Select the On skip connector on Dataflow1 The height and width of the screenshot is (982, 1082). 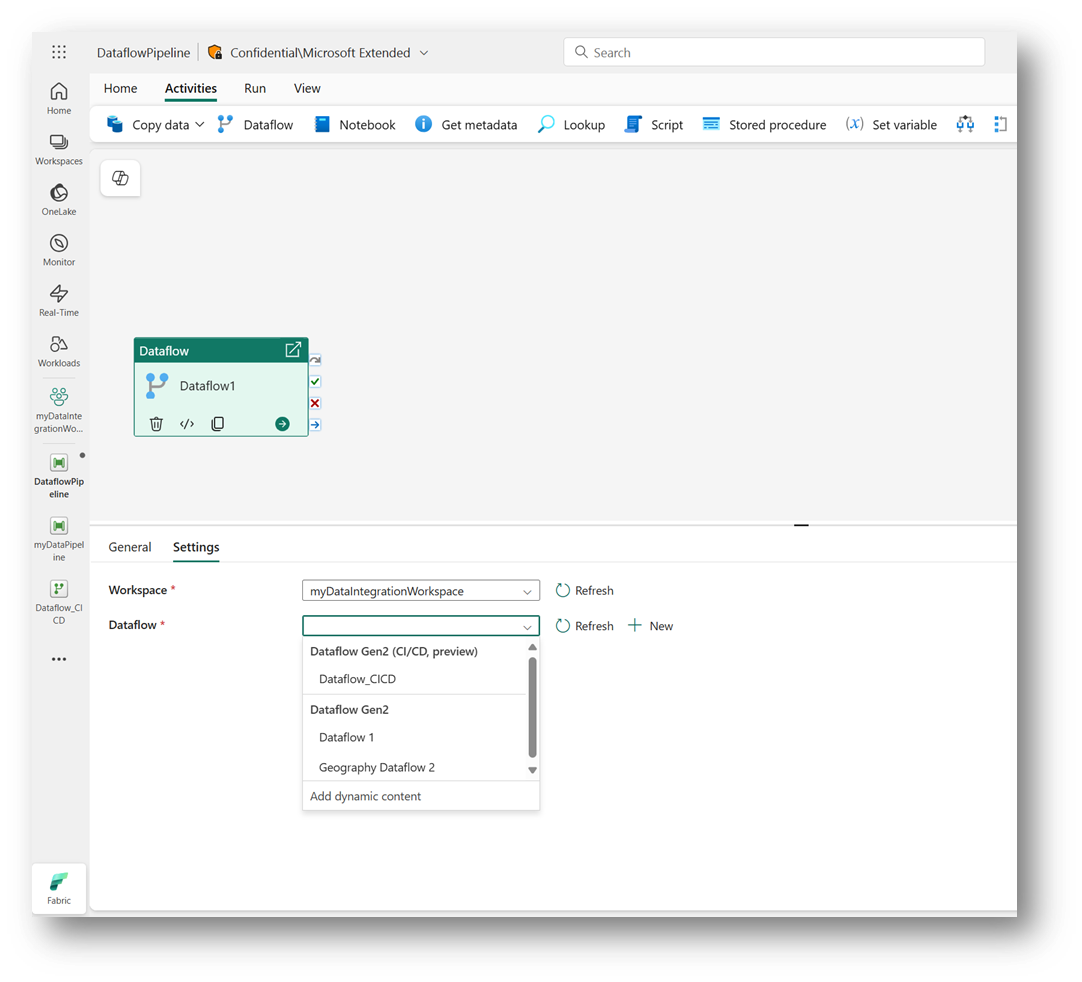click(x=315, y=360)
